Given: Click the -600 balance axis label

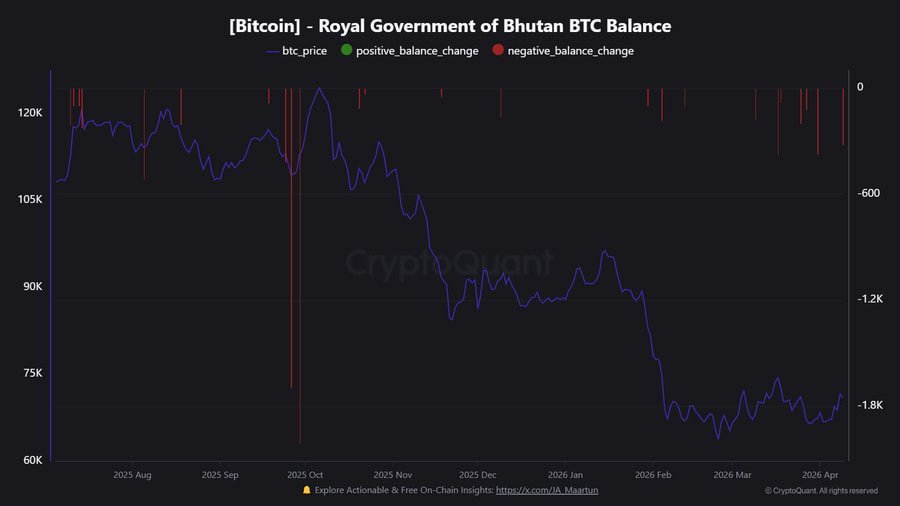Looking at the screenshot, I should (867, 193).
